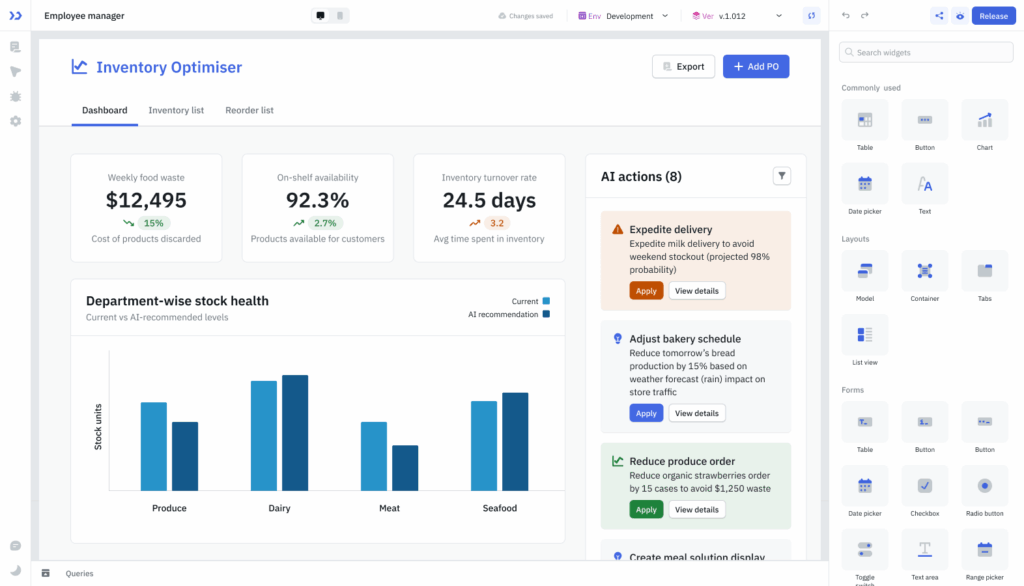The height and width of the screenshot is (586, 1024).
Task: Click the share icon in the top bar
Action: click(938, 15)
